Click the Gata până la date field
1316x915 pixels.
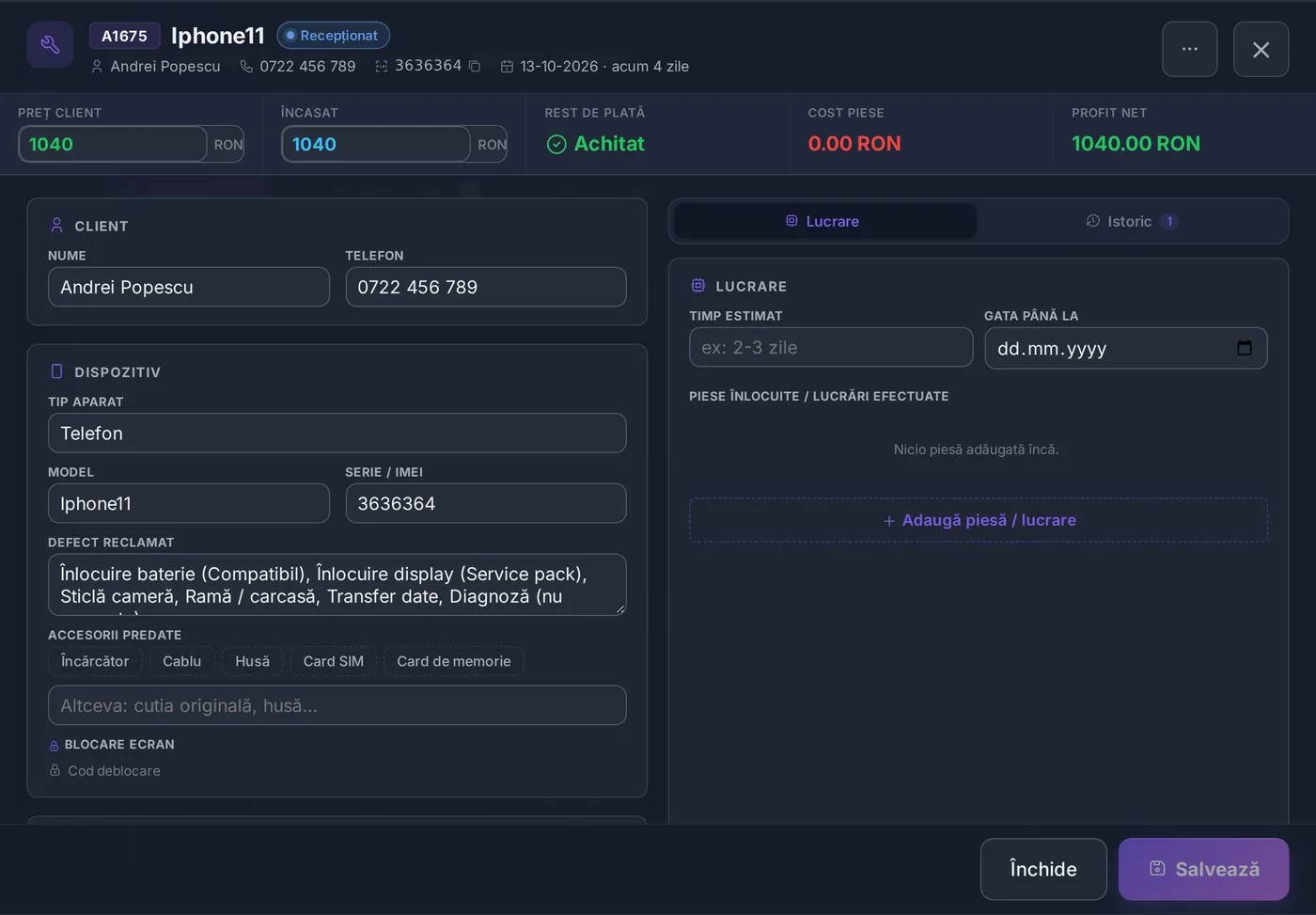(1126, 348)
